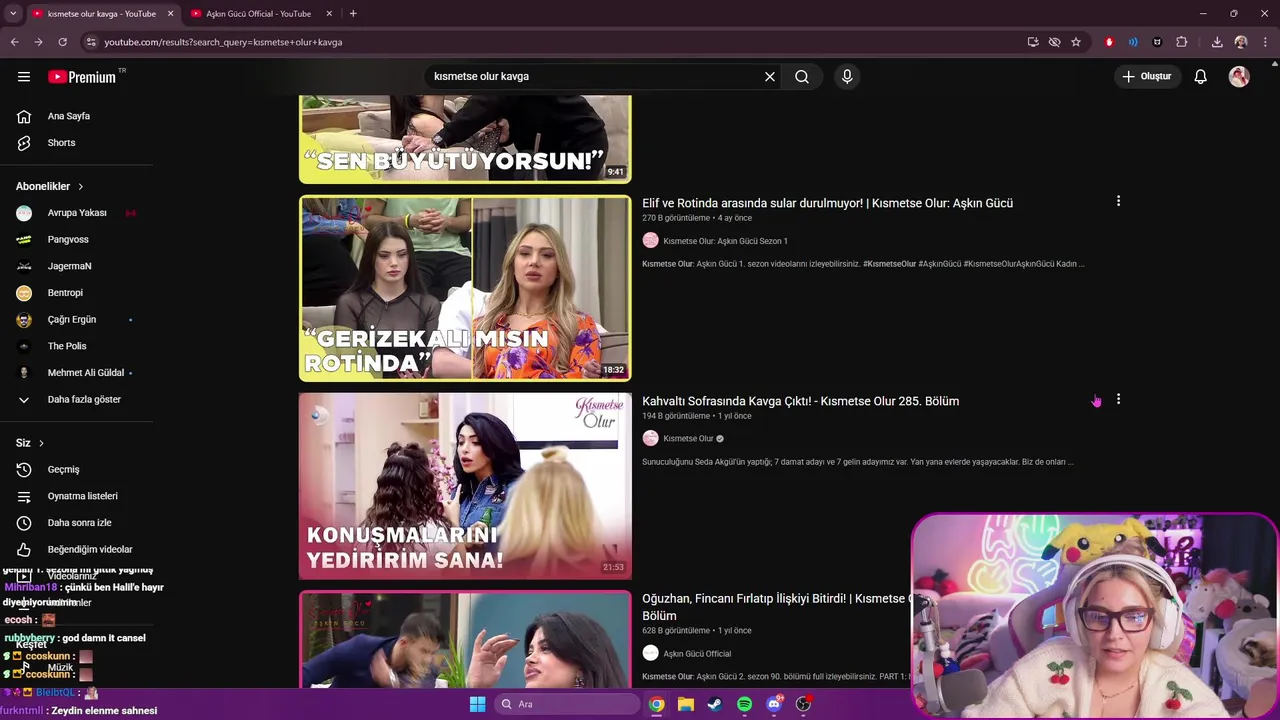Submit search with the magnifier icon
Screen dimensions: 1280x720
(802, 76)
